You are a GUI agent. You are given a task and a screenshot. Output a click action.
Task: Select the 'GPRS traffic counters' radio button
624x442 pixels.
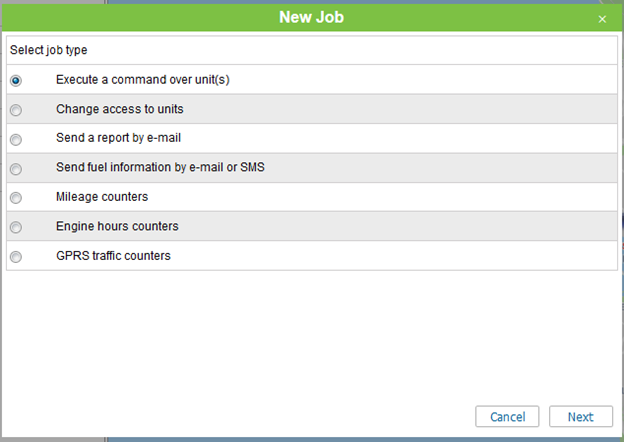click(16, 257)
